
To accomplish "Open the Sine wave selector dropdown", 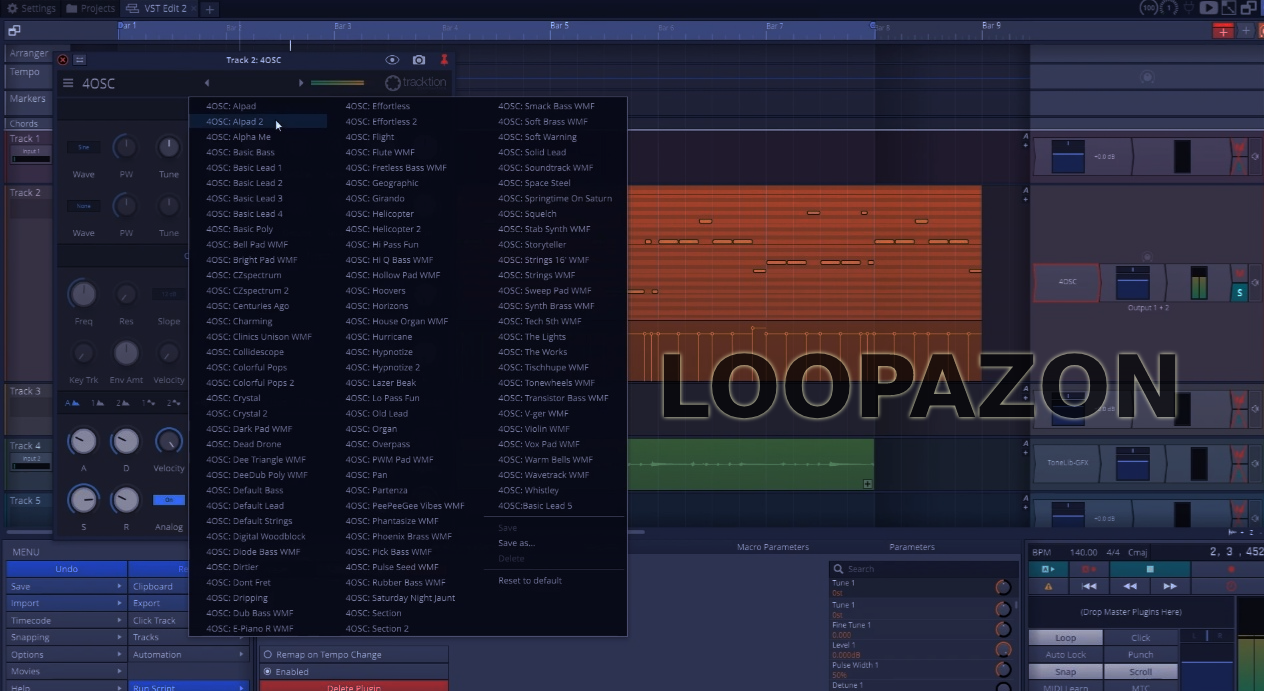I will coord(83,148).
